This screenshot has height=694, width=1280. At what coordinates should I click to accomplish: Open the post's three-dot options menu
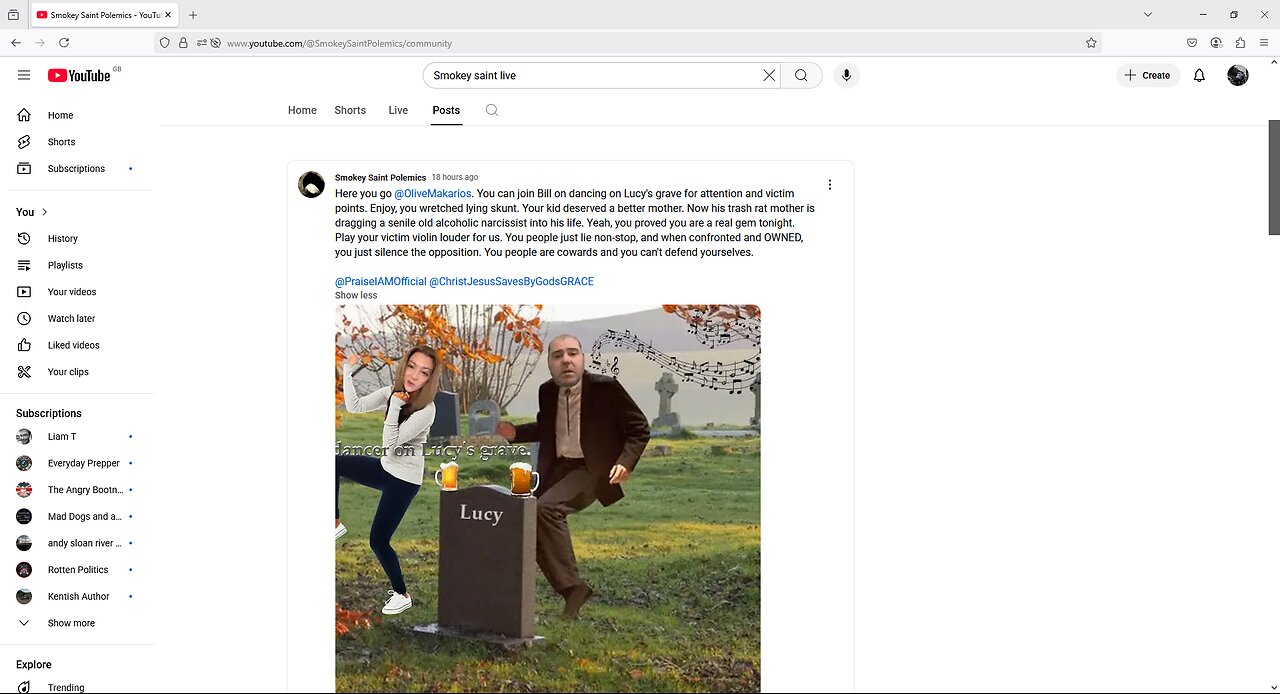829,184
